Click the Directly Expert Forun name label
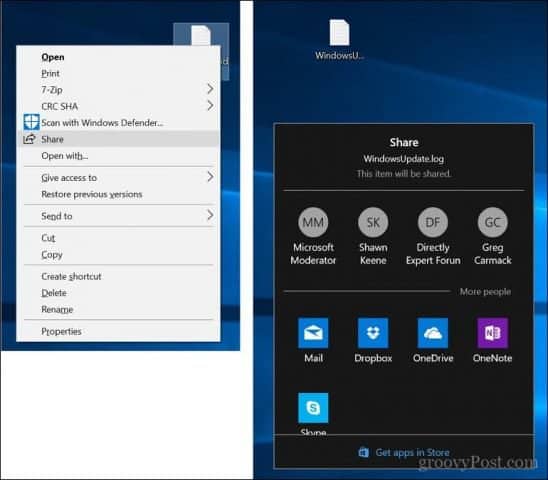 [x=433, y=254]
